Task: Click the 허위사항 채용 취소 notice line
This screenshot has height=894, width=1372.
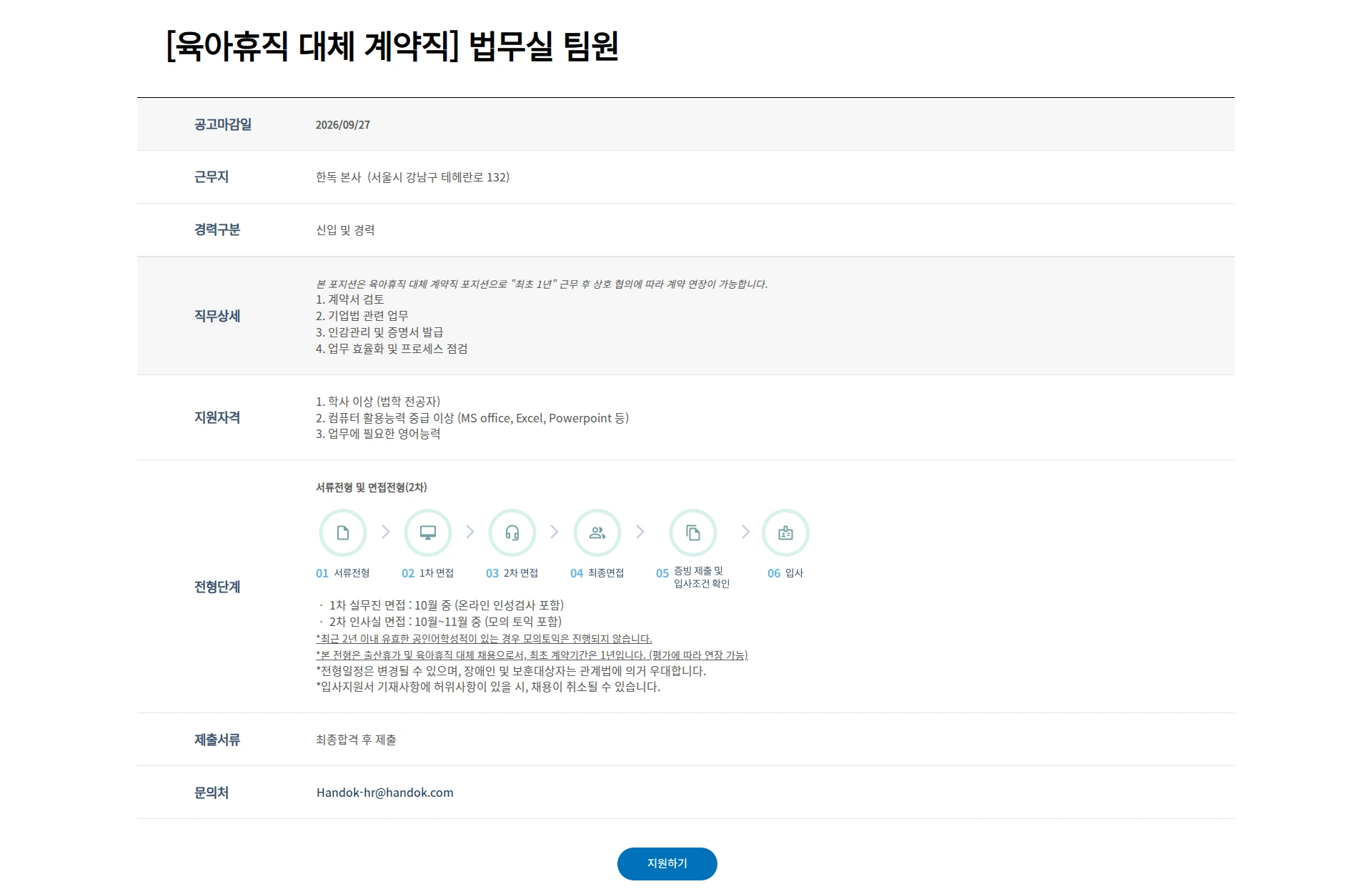Action: [x=488, y=687]
